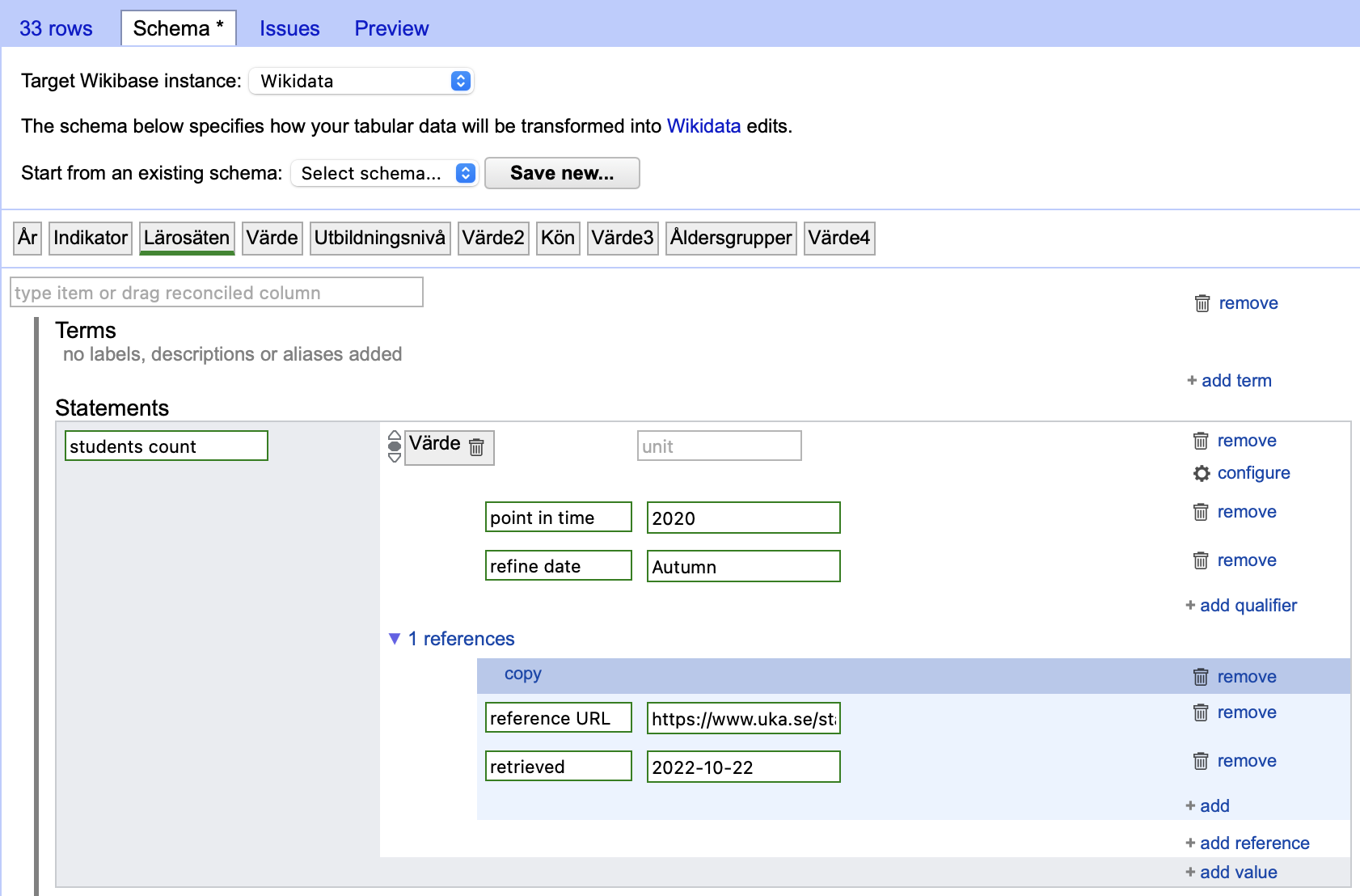Select the Schema tab
Viewport: 1360px width, 896px height.
[179, 28]
